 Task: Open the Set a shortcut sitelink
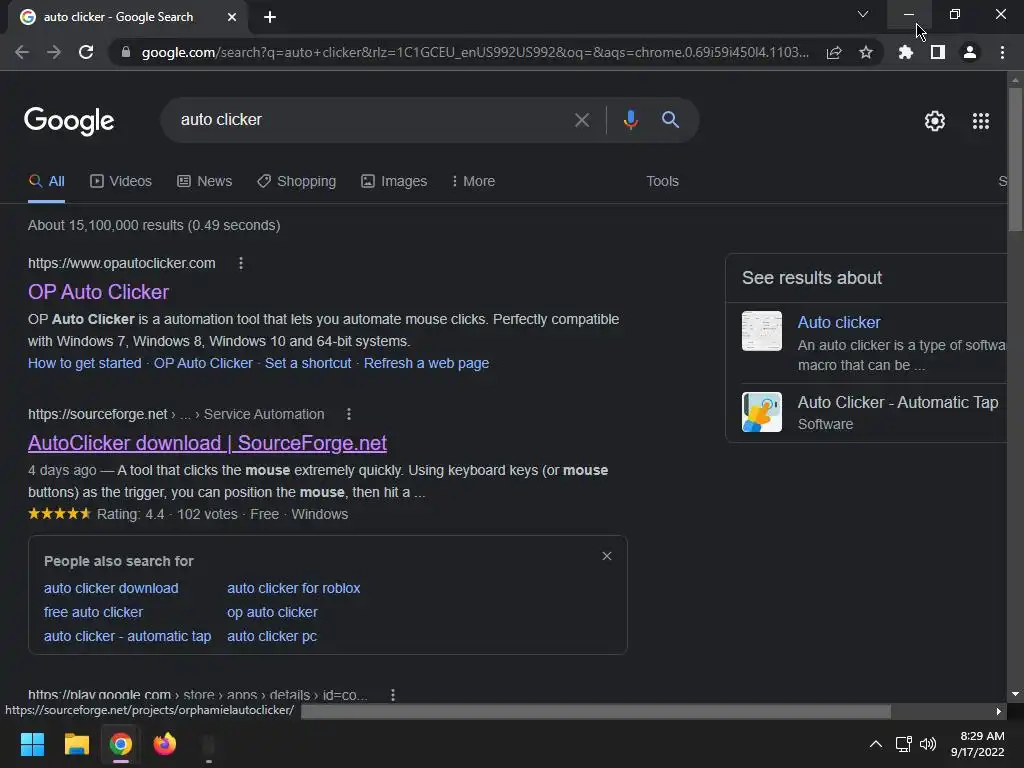pyautogui.click(x=308, y=363)
